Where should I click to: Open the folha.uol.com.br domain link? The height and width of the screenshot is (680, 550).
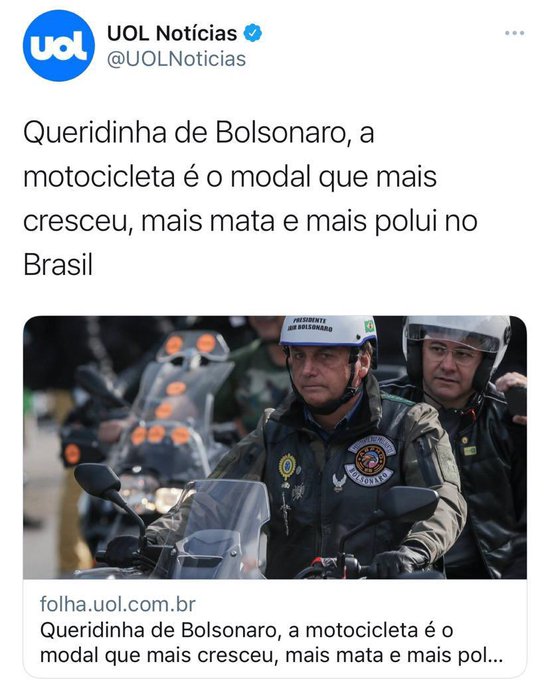coord(118,604)
